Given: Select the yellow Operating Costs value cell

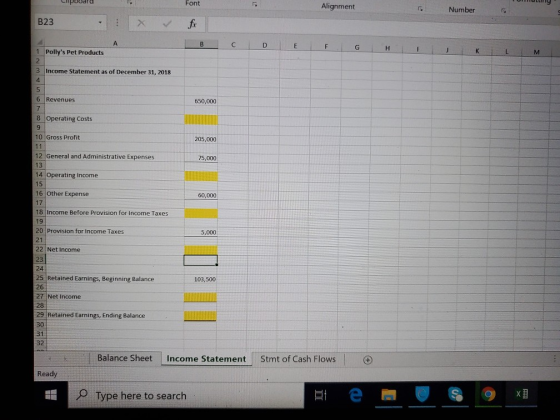Looking at the screenshot, I should tap(201, 120).
